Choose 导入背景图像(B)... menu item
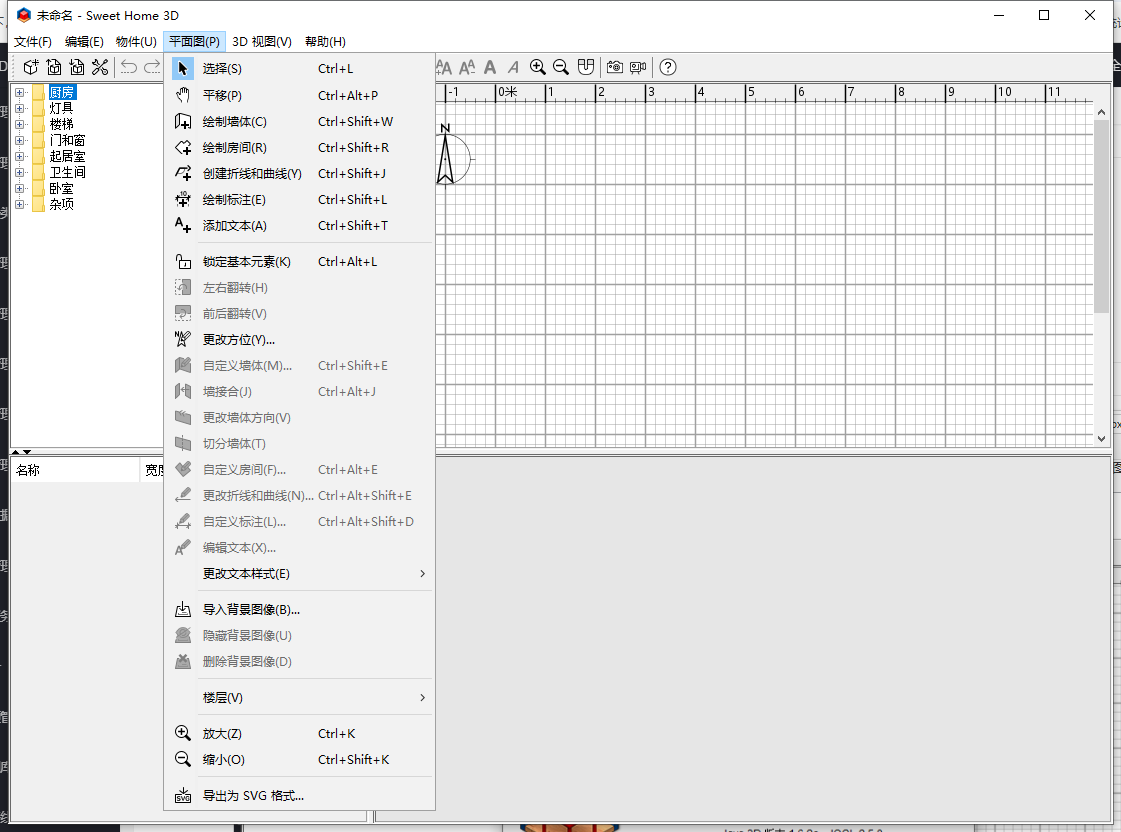 pyautogui.click(x=299, y=610)
